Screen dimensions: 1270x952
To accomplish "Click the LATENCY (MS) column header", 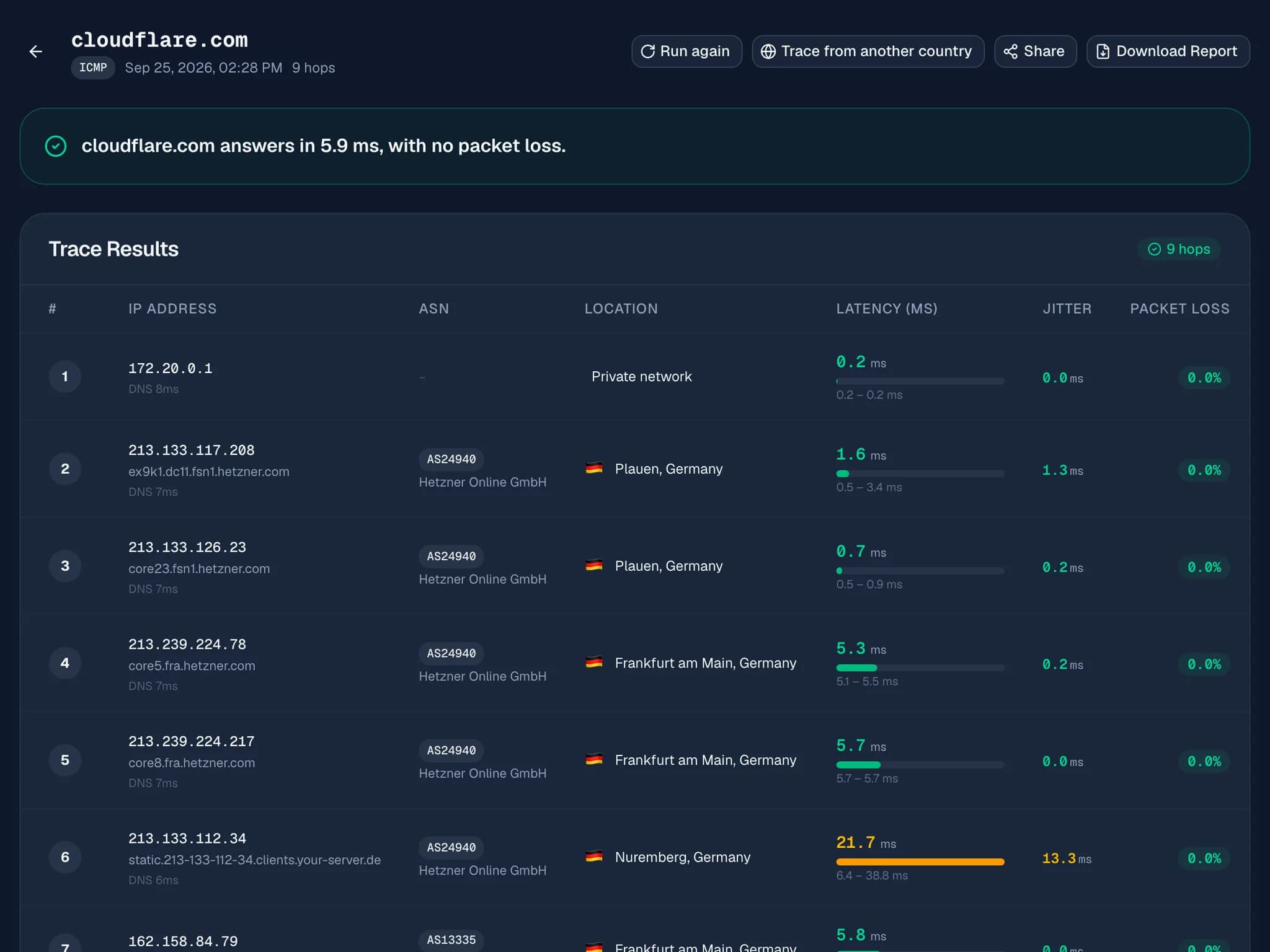I will pyautogui.click(x=887, y=309).
